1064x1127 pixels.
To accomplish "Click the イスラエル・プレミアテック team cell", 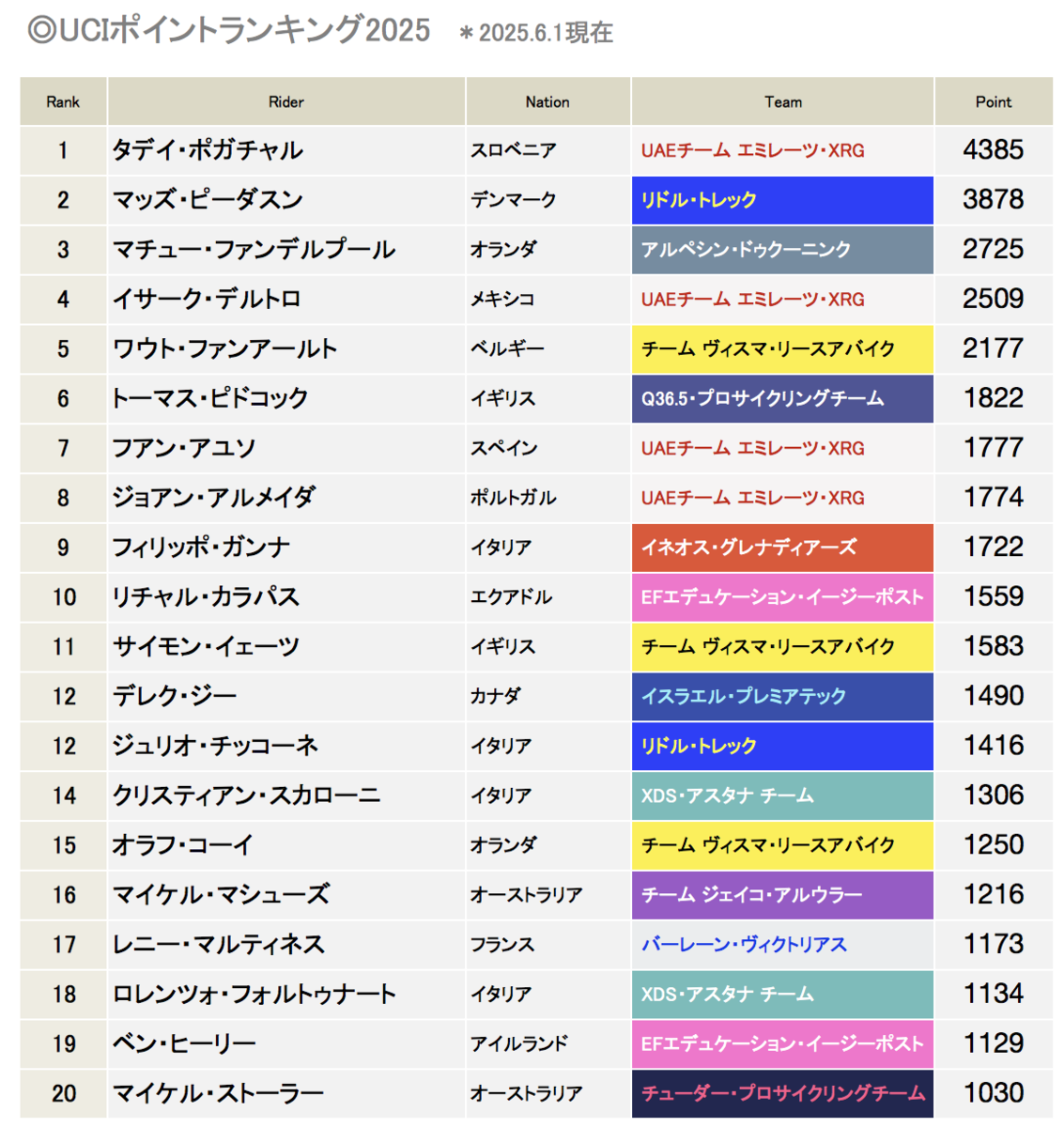I will coord(782,697).
